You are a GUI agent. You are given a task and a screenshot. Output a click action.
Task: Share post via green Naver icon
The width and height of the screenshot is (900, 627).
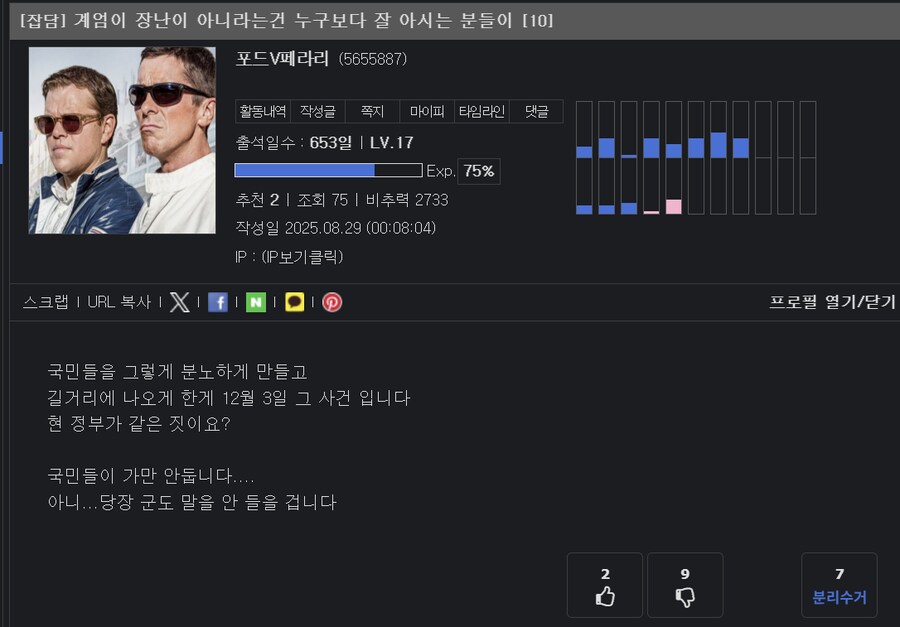[256, 302]
